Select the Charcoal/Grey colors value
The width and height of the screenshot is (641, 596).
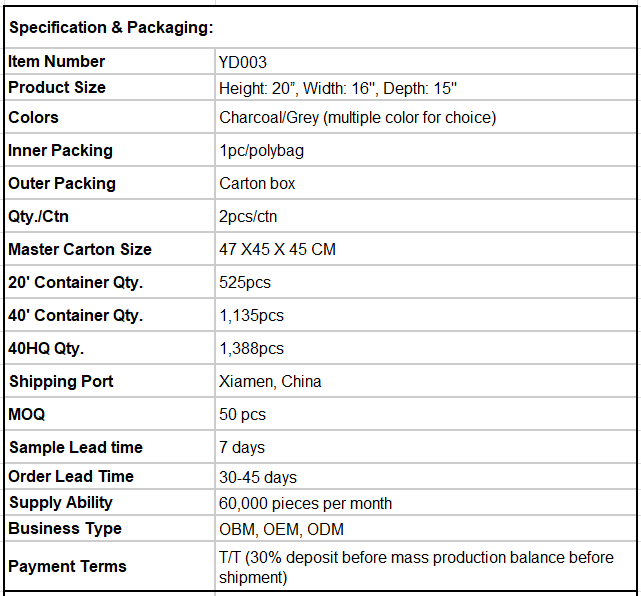coord(357,118)
